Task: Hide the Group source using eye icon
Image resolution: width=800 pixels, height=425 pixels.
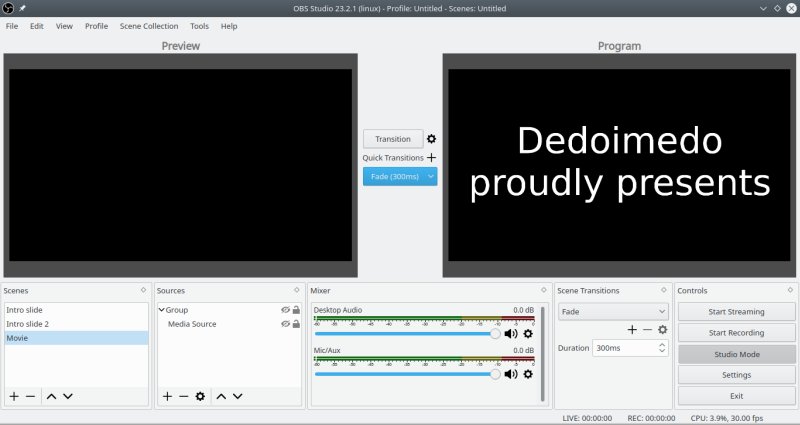Action: [285, 310]
